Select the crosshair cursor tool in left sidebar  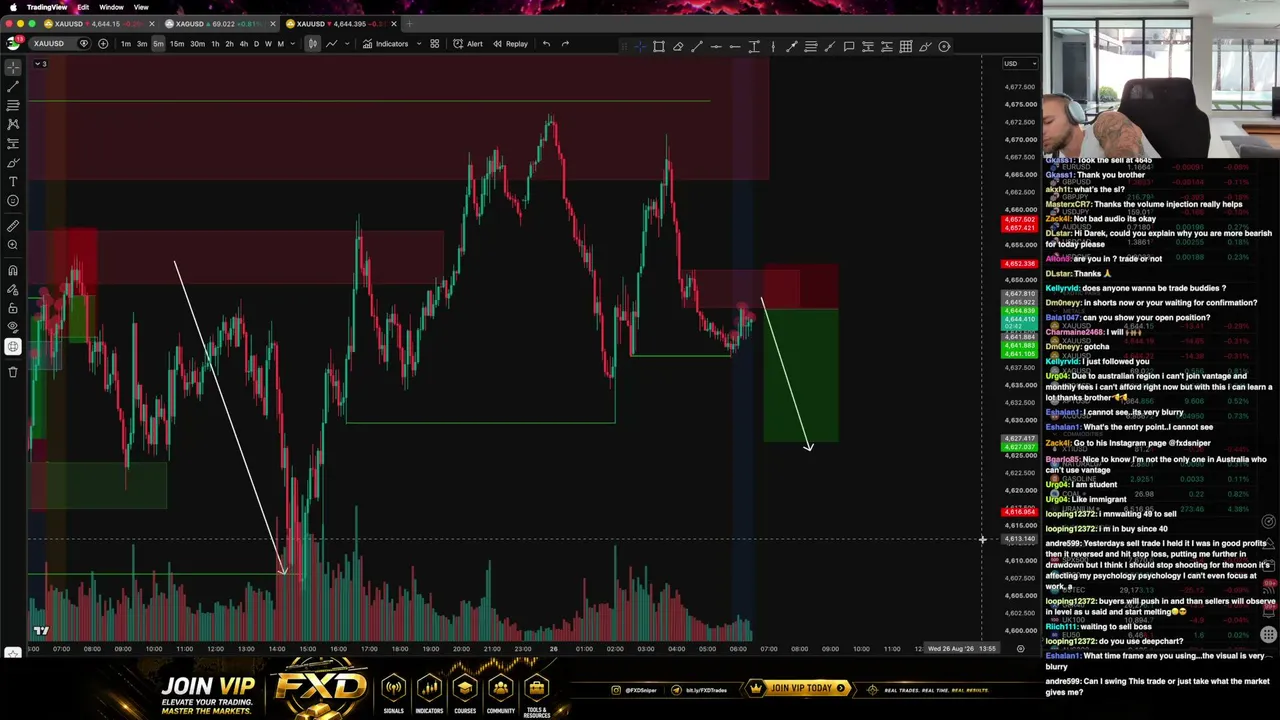click(x=13, y=67)
